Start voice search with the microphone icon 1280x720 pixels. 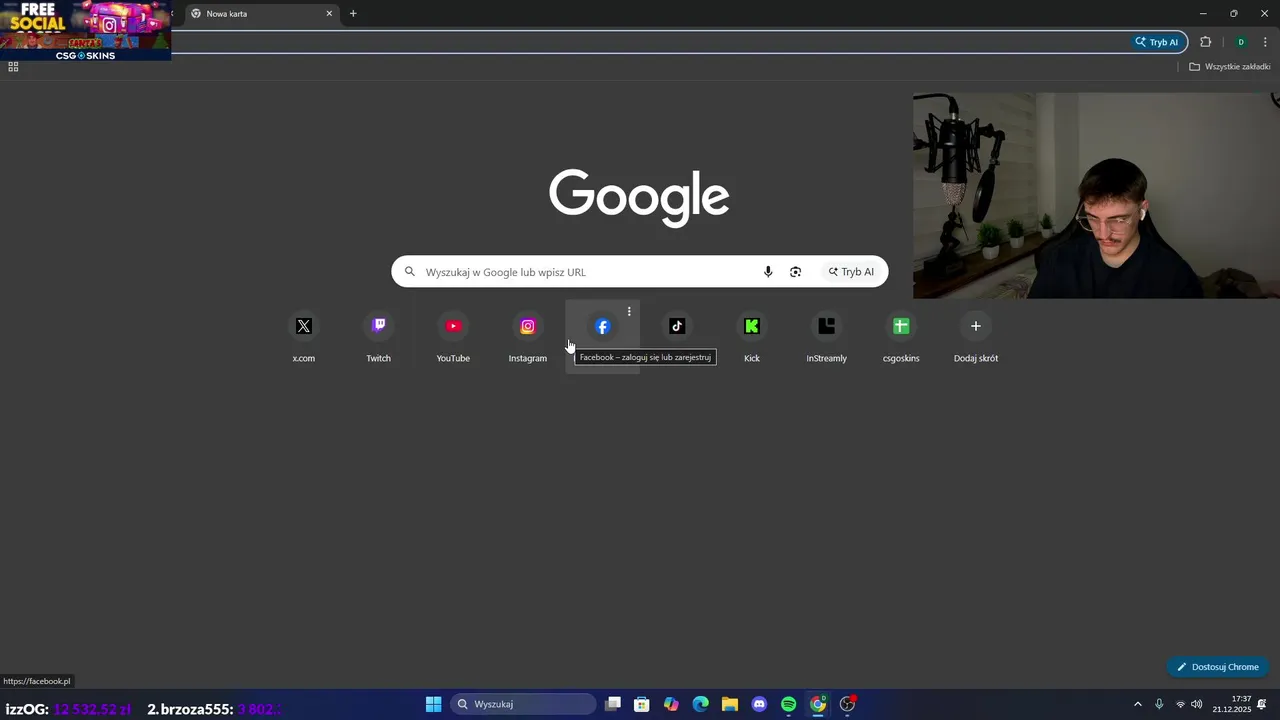(768, 272)
